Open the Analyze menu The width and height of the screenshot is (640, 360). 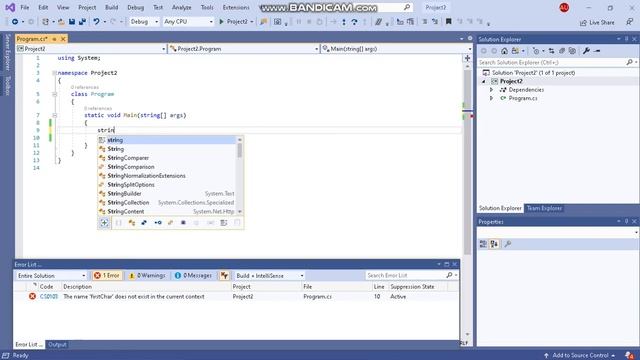(182, 7)
